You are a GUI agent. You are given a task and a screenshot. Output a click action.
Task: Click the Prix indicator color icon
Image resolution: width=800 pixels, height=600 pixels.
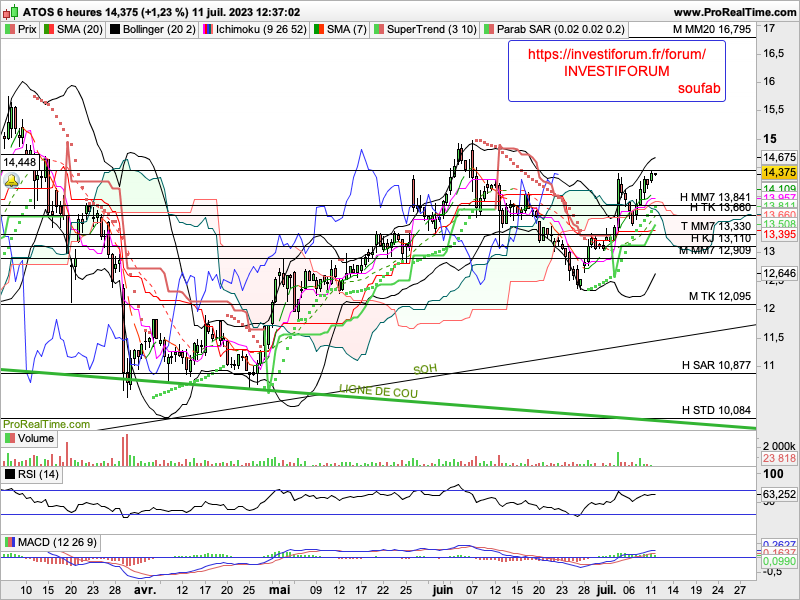click(9, 31)
